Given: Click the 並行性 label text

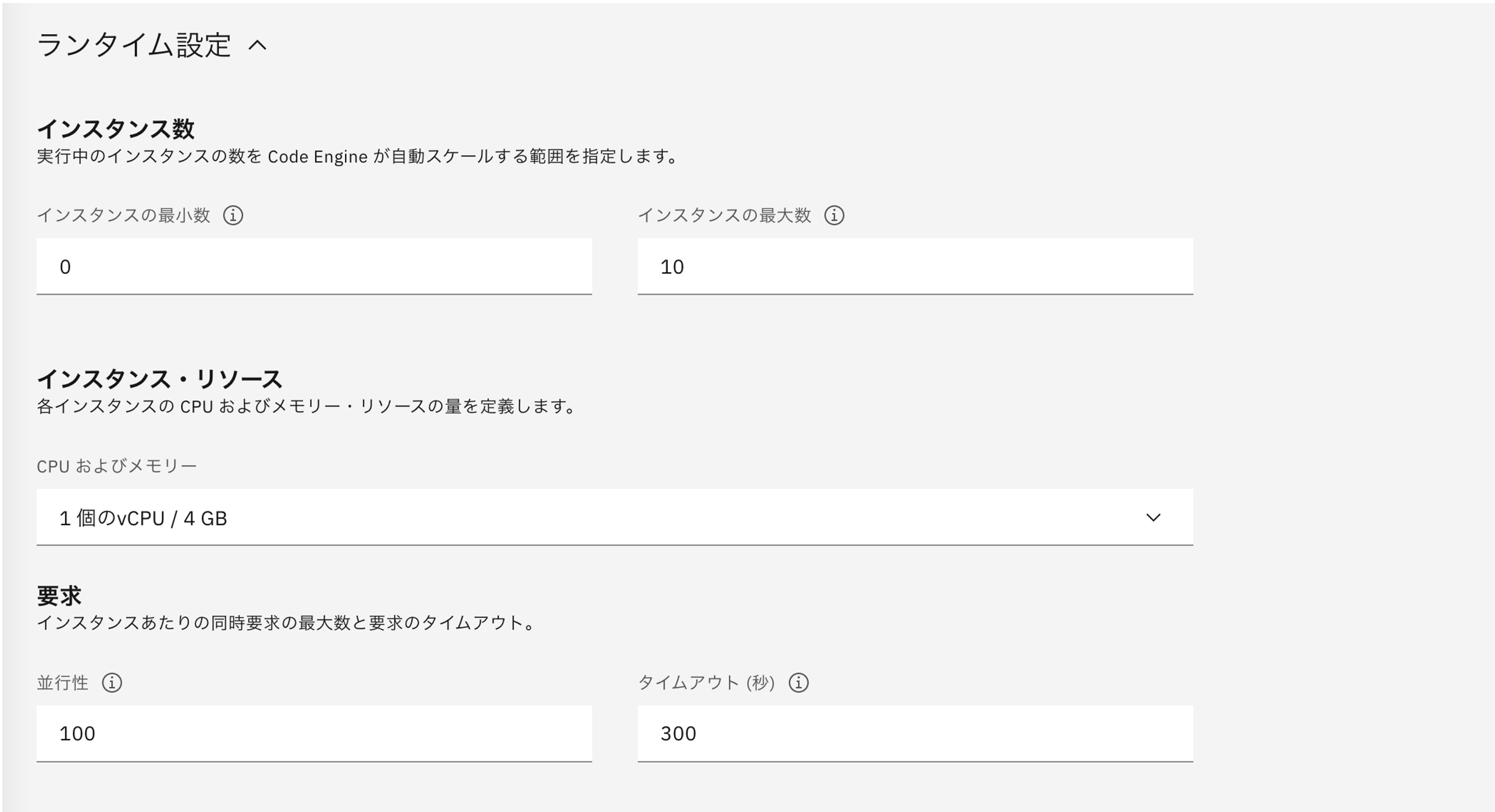Looking at the screenshot, I should coord(63,683).
